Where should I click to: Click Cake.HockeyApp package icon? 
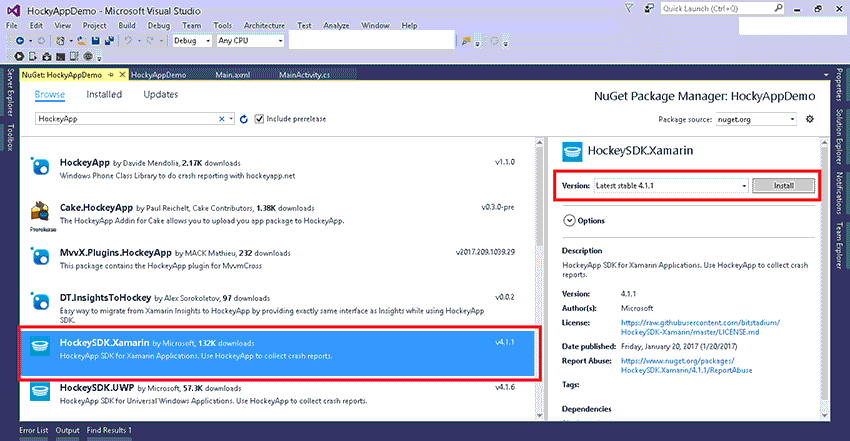click(x=40, y=212)
